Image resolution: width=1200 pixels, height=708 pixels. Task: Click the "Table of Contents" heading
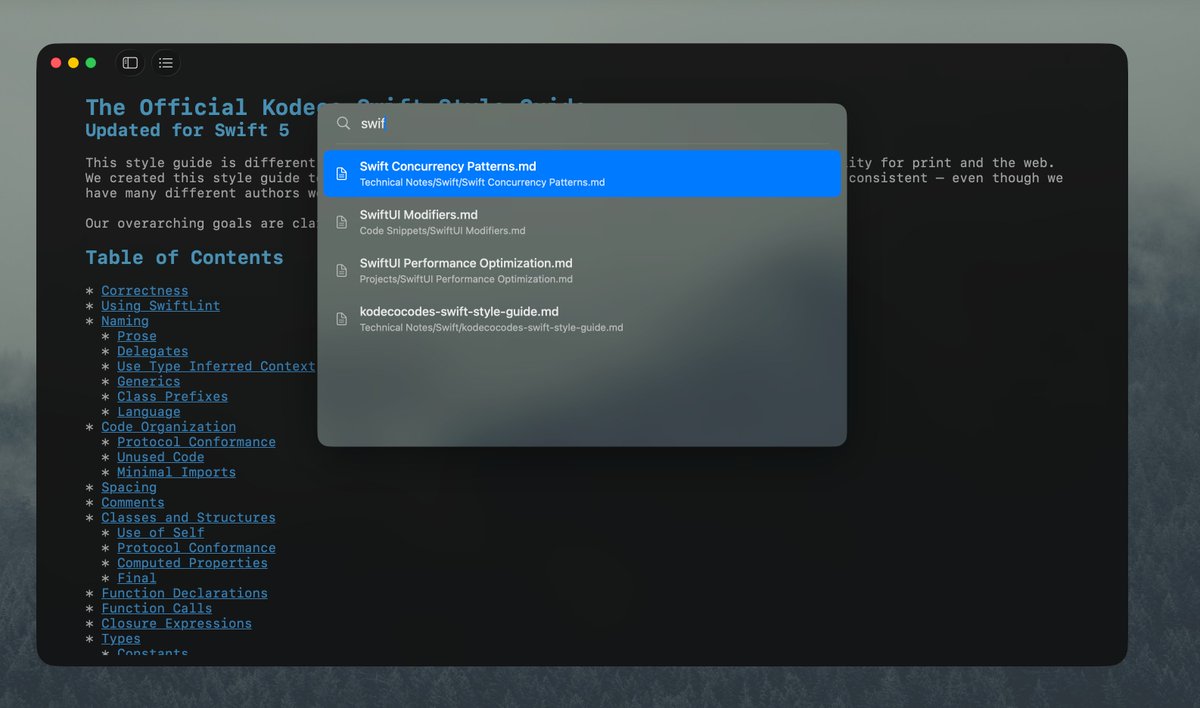pos(184,258)
